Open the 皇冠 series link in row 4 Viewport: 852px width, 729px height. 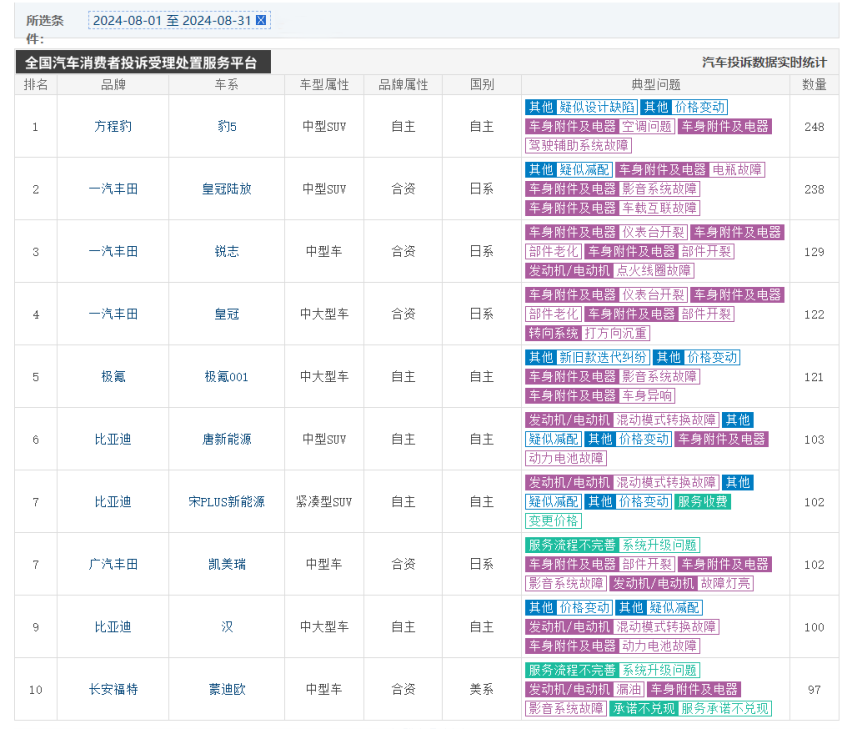click(227, 314)
